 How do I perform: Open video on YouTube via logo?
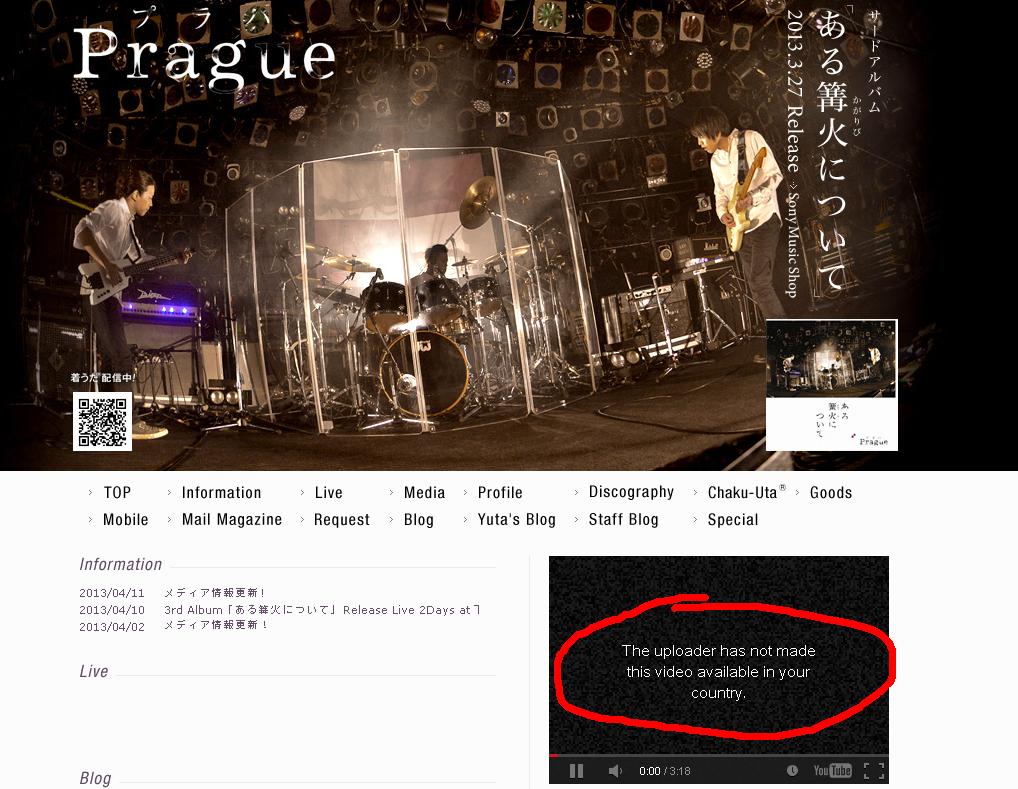coord(832,771)
